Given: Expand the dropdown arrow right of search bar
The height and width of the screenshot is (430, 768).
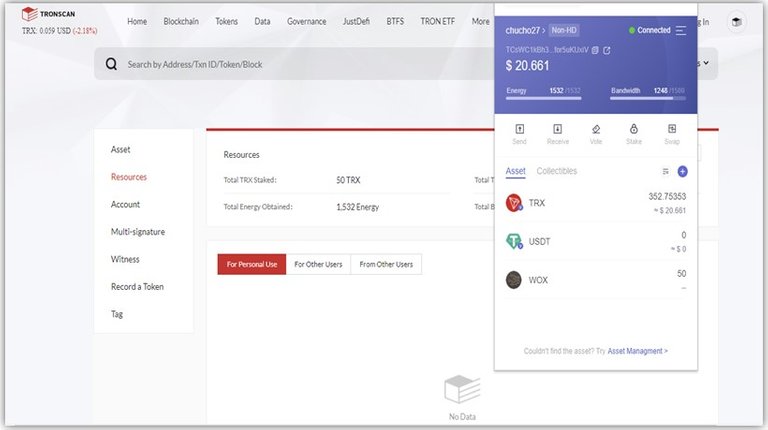Looking at the screenshot, I should (706, 63).
